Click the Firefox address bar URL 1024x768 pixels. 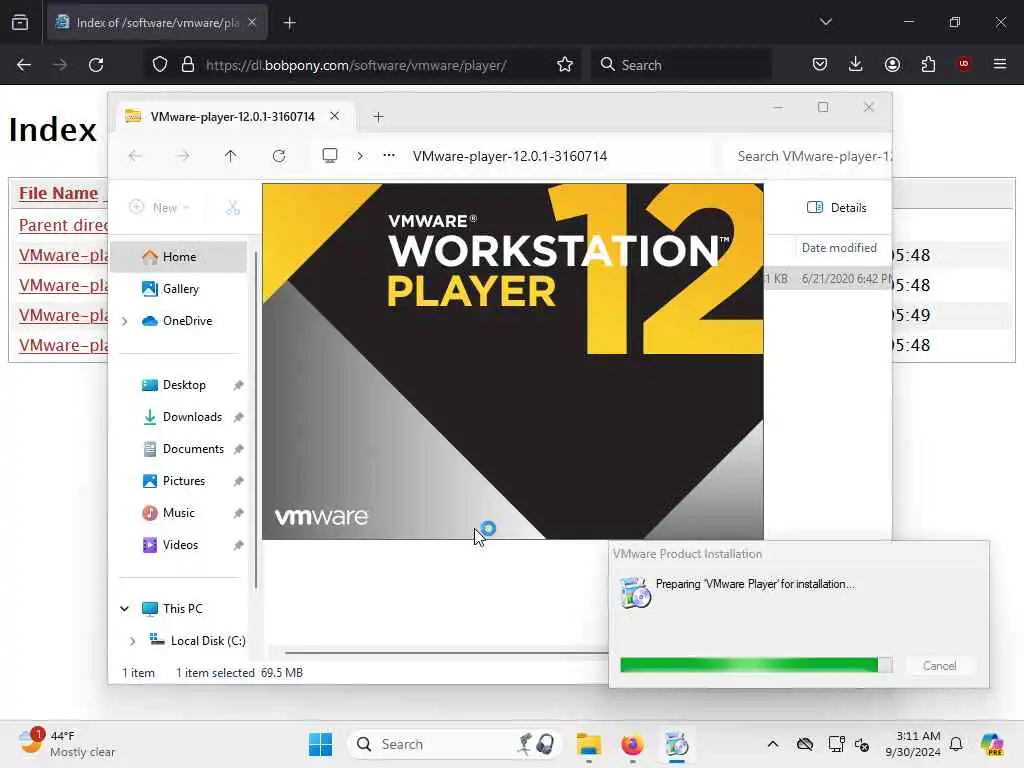coord(356,65)
